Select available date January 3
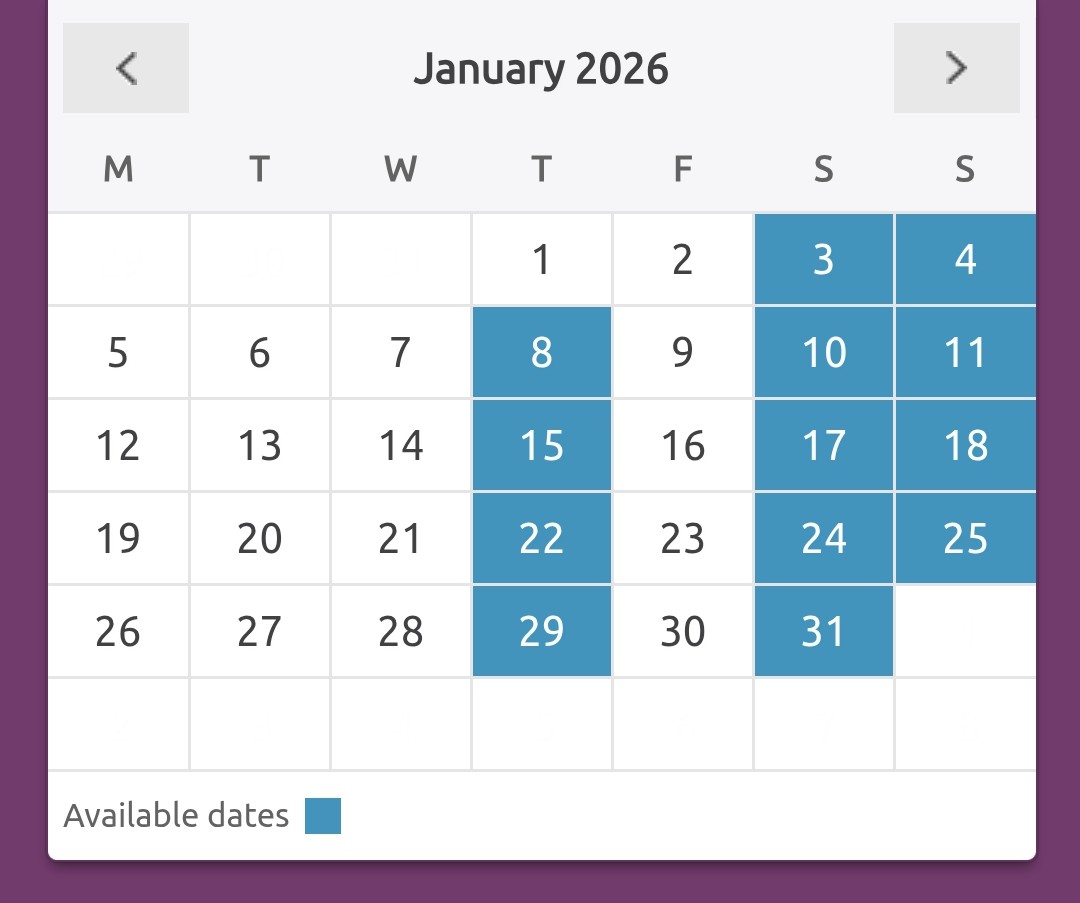The image size is (1080, 903). 824,260
